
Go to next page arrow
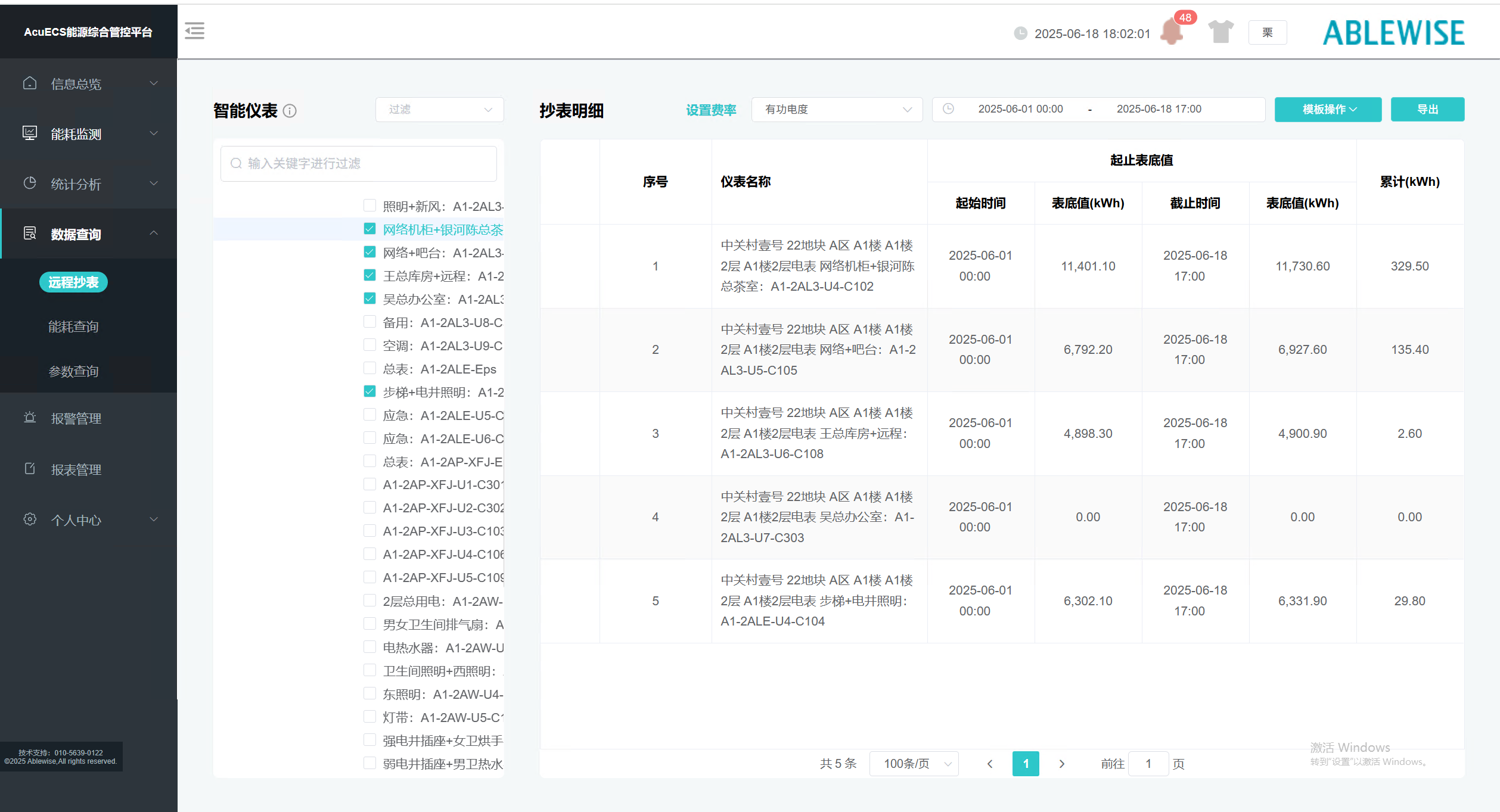click(x=1061, y=764)
